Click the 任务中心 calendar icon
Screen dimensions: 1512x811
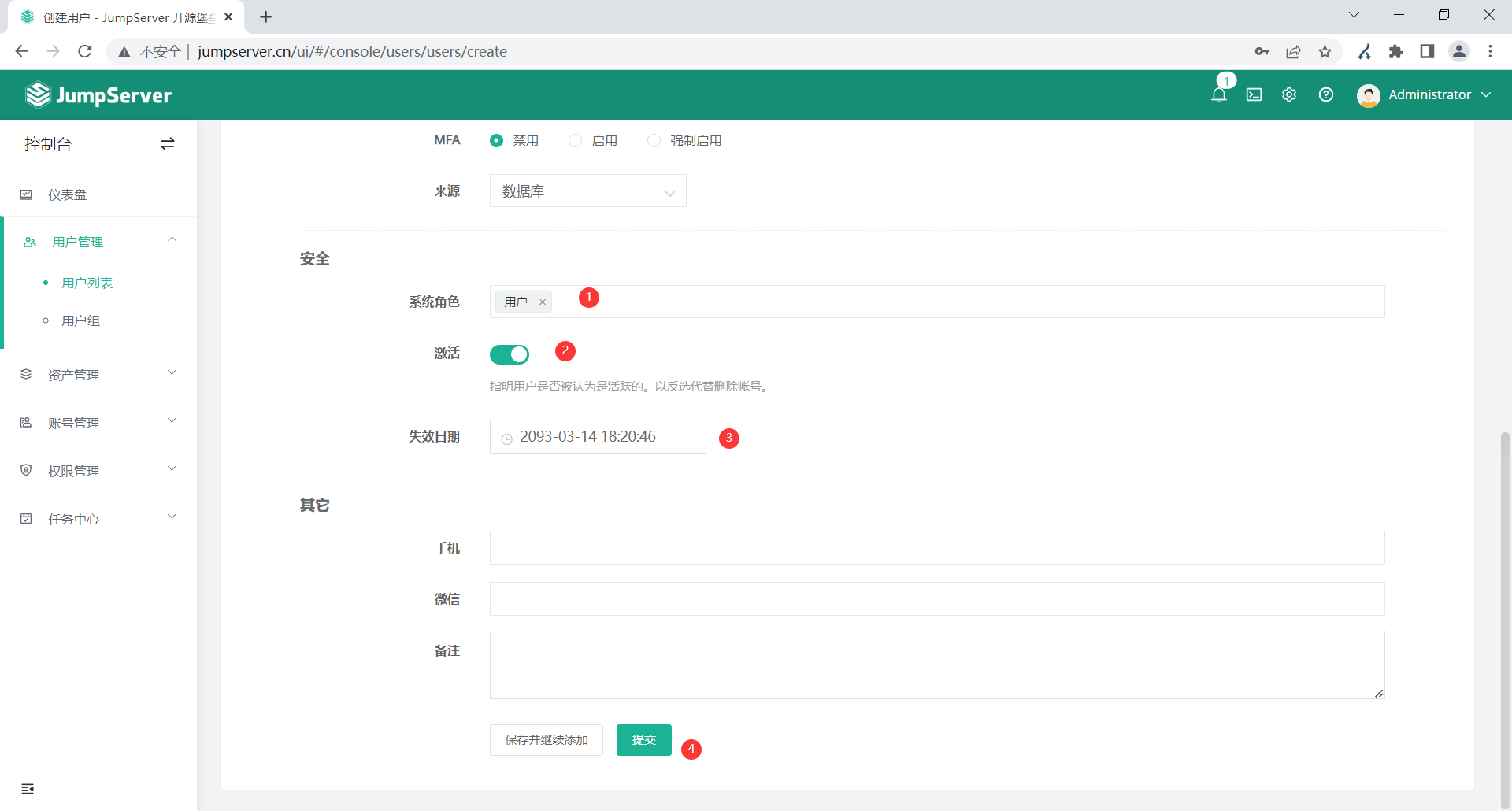26,518
